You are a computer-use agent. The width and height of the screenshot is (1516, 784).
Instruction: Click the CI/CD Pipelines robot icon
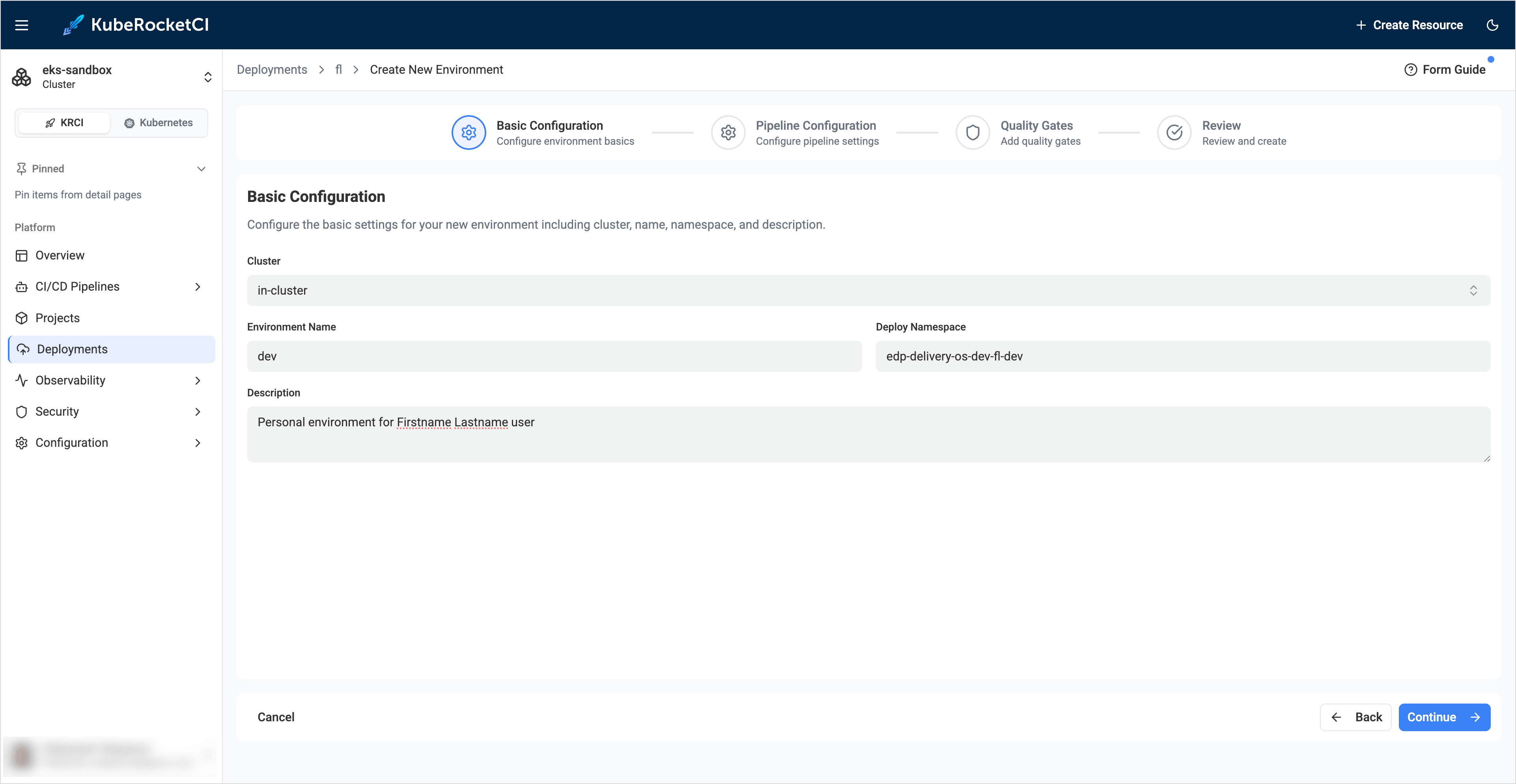point(22,287)
